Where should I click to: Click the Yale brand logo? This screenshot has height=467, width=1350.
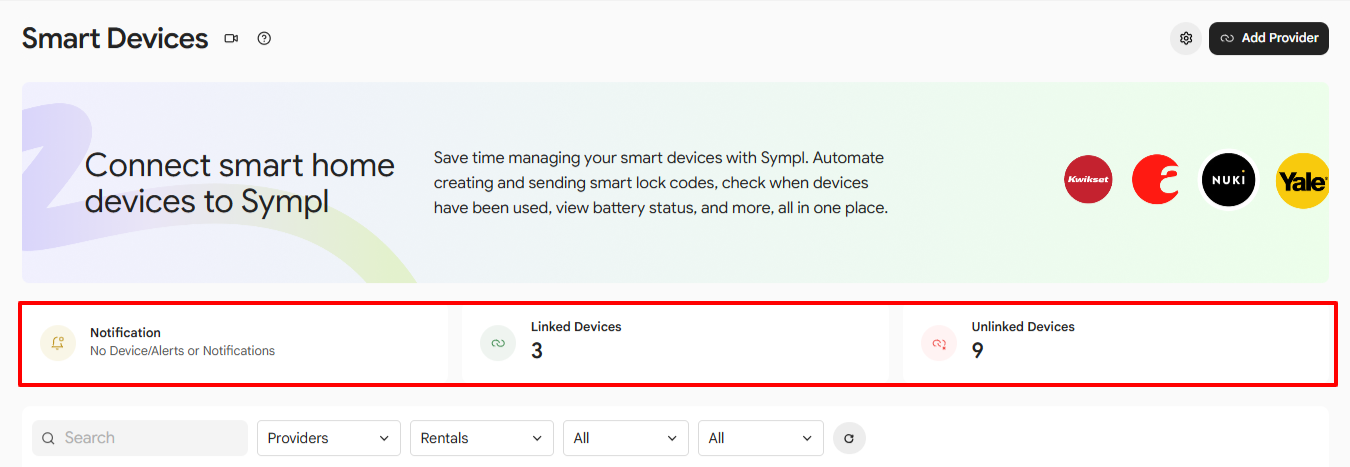click(x=1303, y=181)
